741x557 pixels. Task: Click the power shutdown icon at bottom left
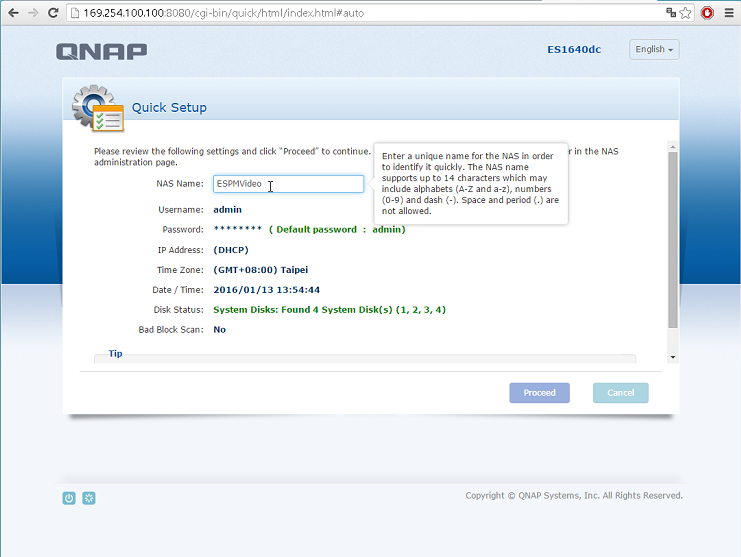(69, 498)
